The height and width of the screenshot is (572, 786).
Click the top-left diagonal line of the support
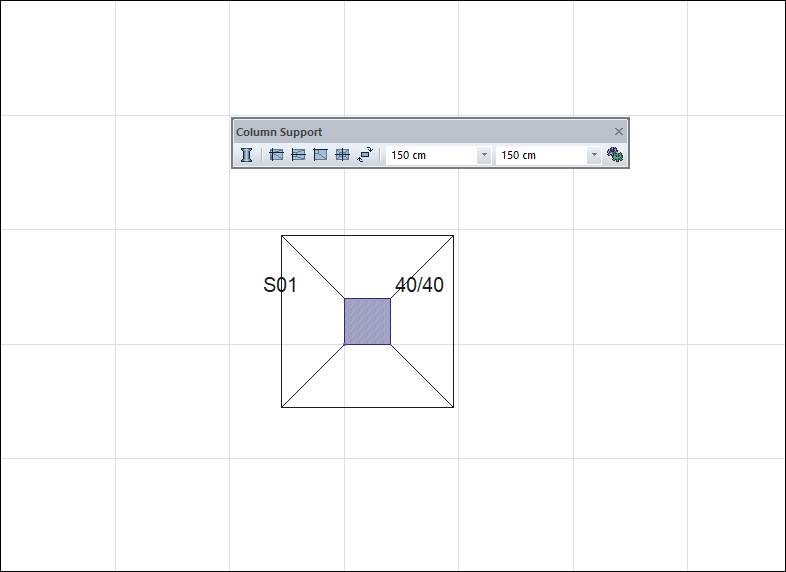pos(312,266)
